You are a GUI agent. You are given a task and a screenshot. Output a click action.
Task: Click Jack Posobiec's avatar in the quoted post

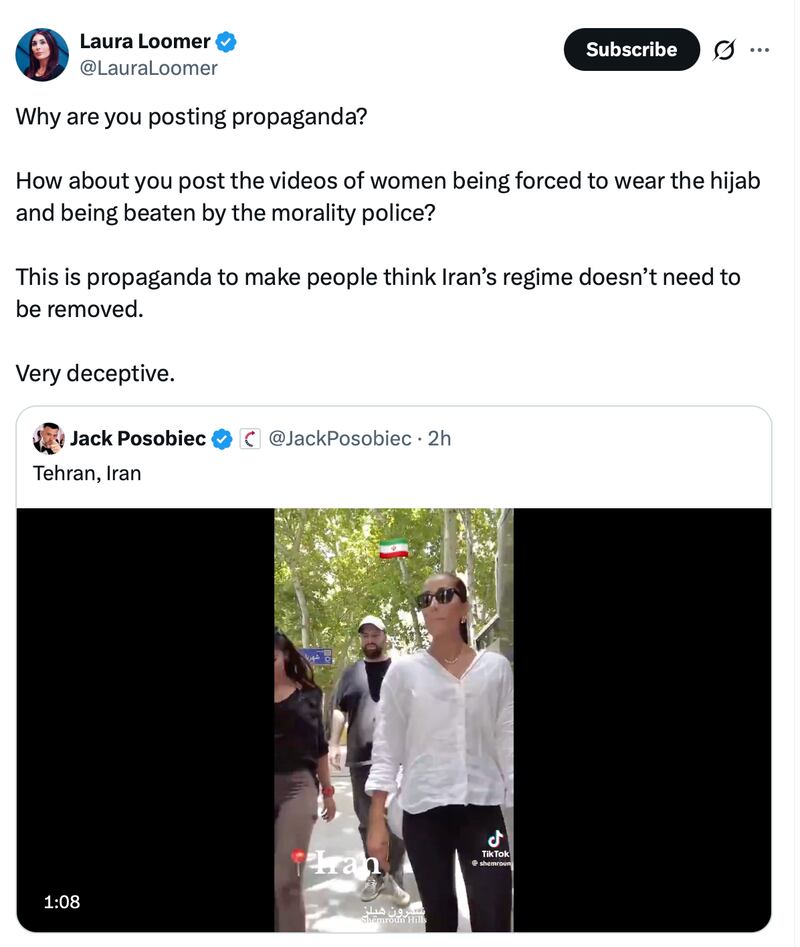47,437
